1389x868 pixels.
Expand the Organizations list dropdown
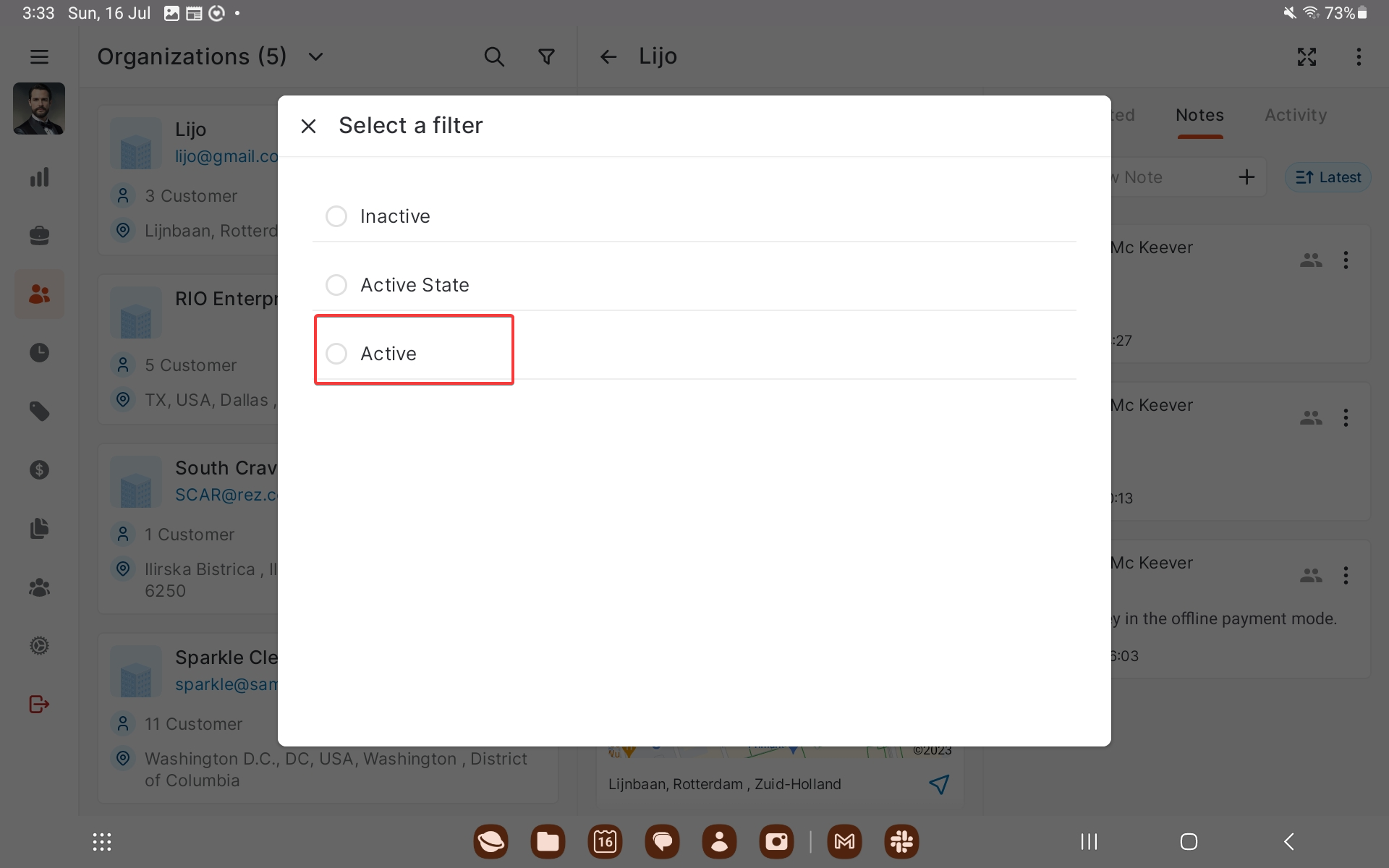tap(315, 56)
